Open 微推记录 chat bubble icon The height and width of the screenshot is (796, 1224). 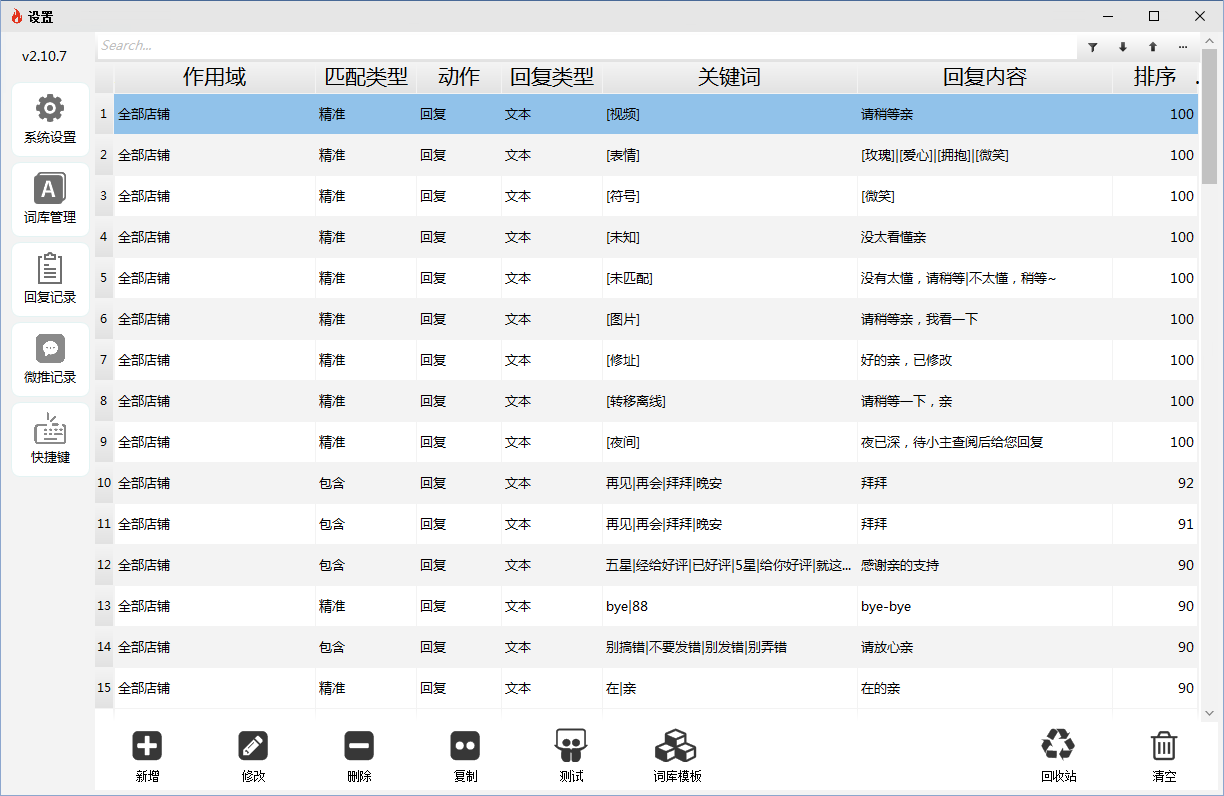tap(50, 348)
